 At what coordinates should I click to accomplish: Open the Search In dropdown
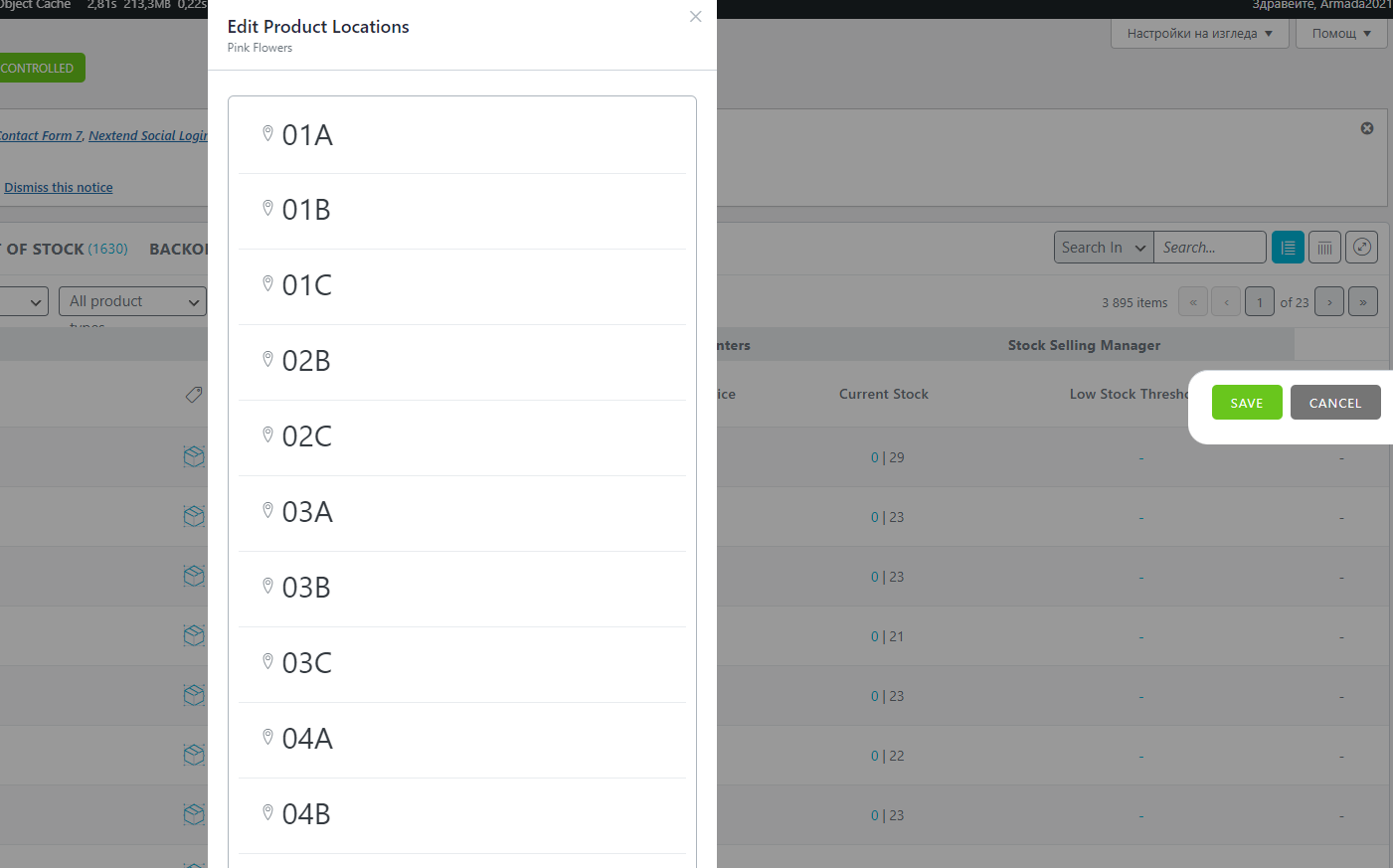click(1104, 248)
